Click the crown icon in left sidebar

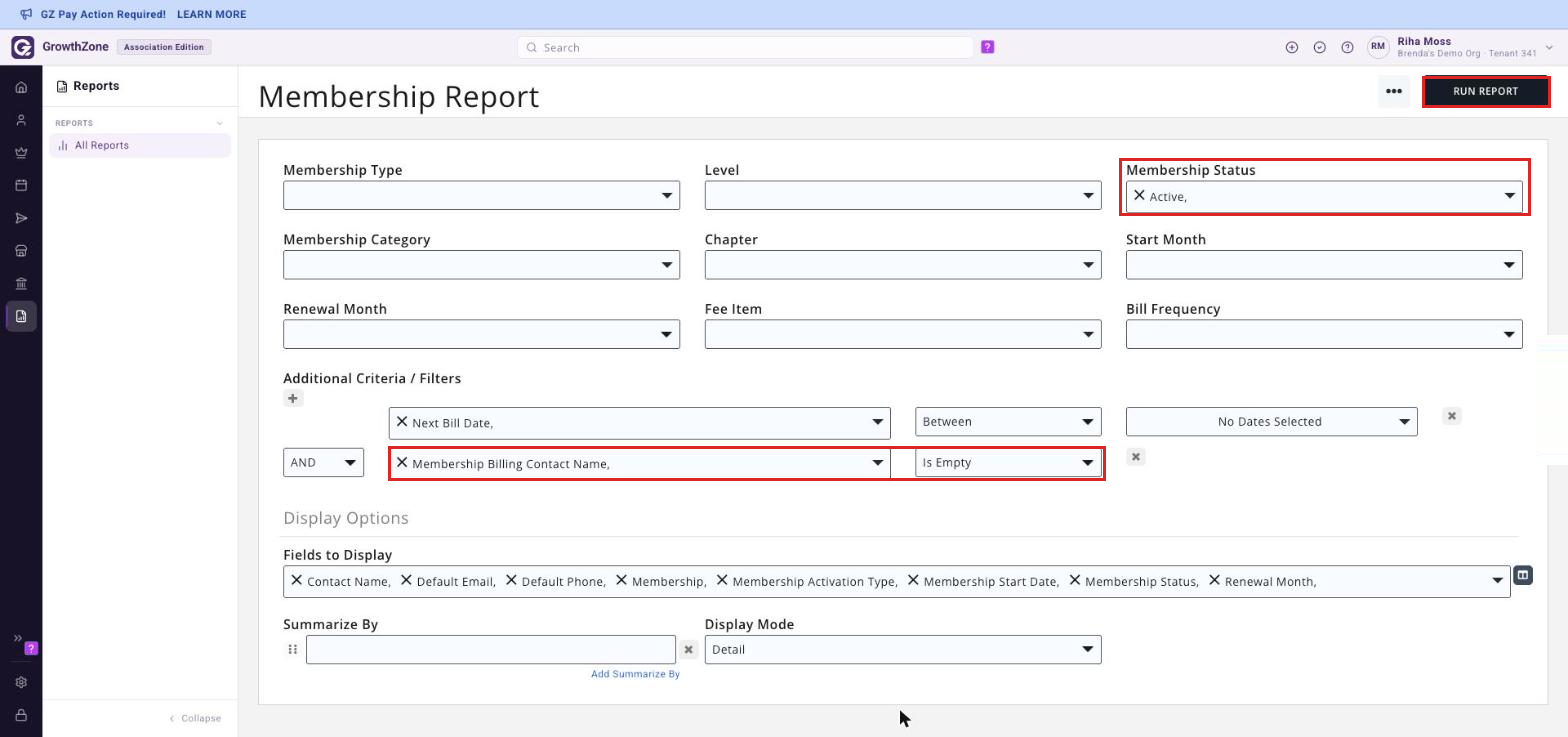pyautogui.click(x=21, y=153)
